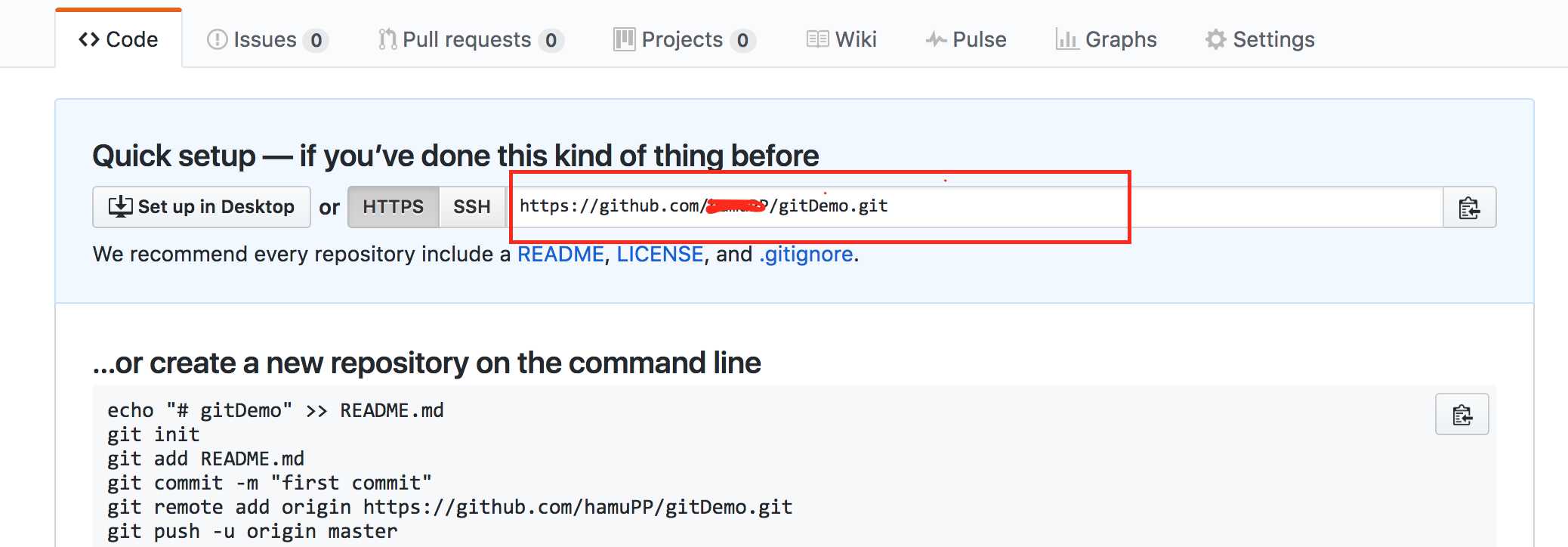Open the LICENSE link
Screen dimensions: 1568x547
(x=659, y=254)
